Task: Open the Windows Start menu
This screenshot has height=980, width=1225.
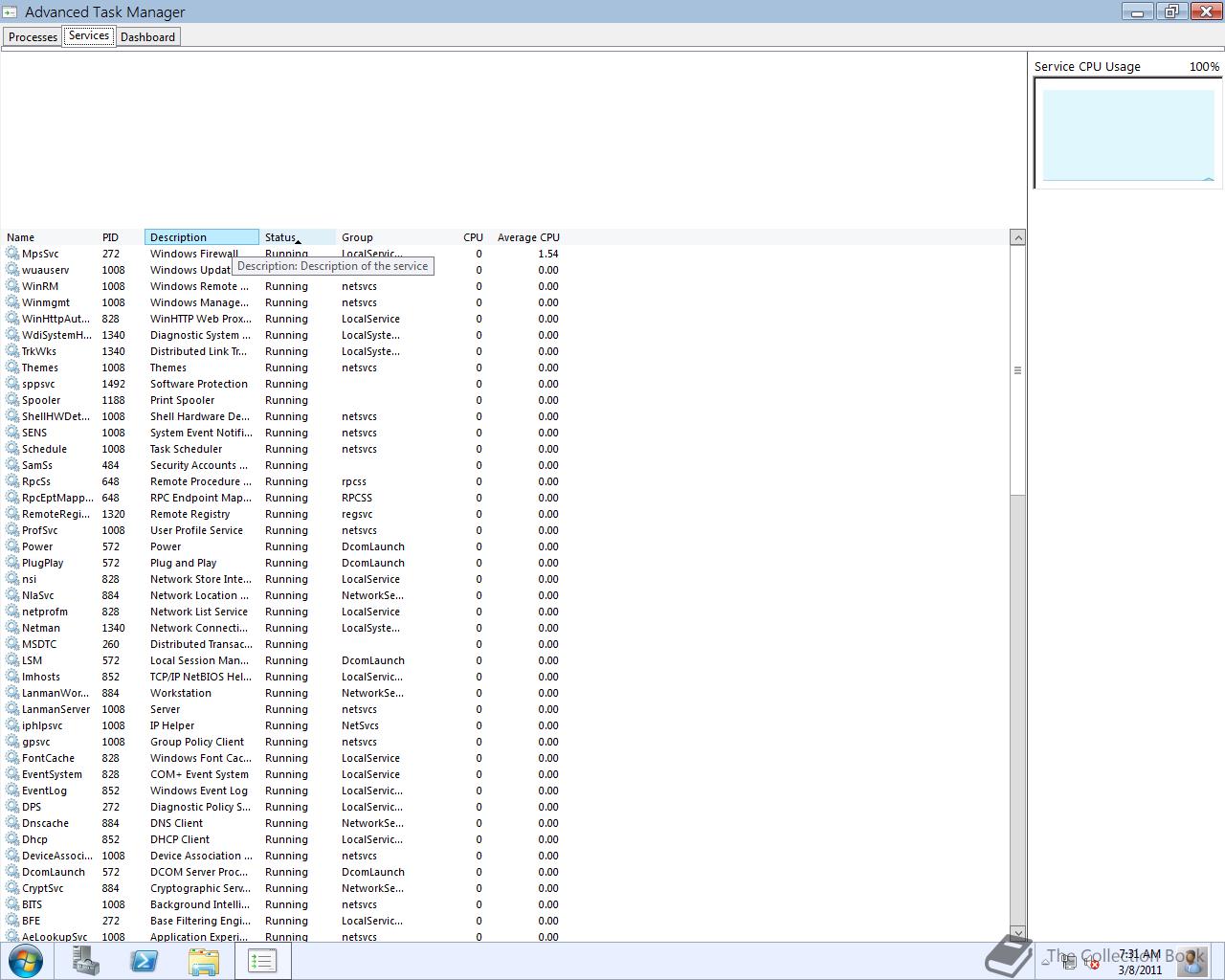Action: [25, 961]
